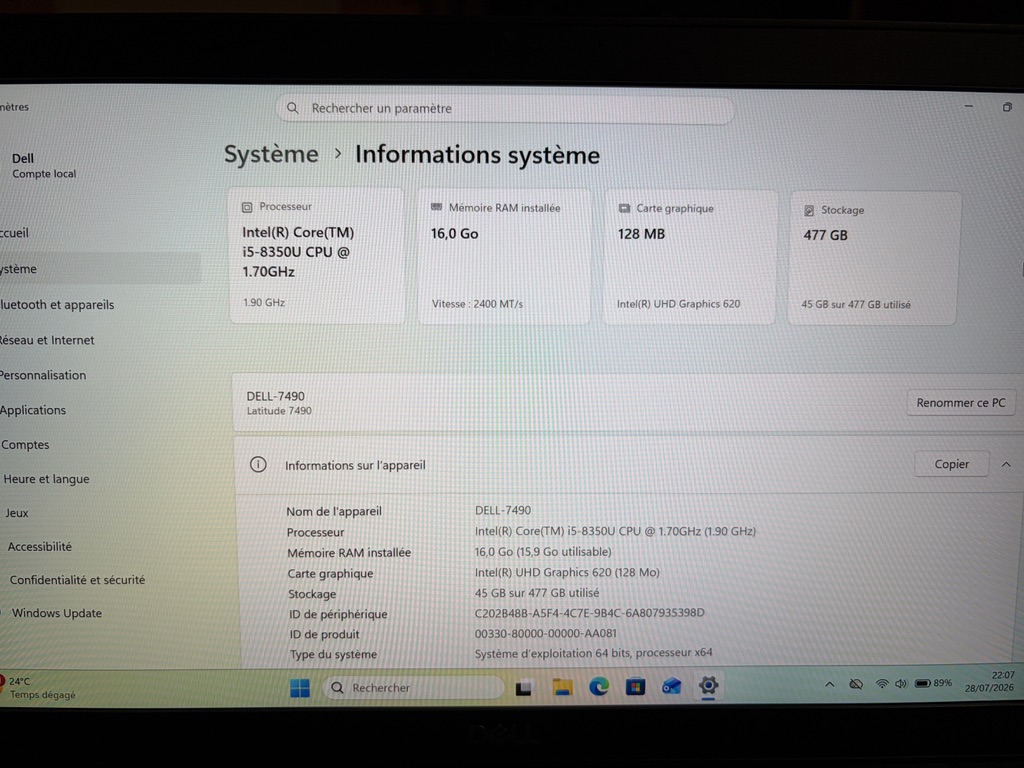Collapse the Informations sur l'appareil section
Viewport: 1024px width, 768px height.
[x=1006, y=464]
